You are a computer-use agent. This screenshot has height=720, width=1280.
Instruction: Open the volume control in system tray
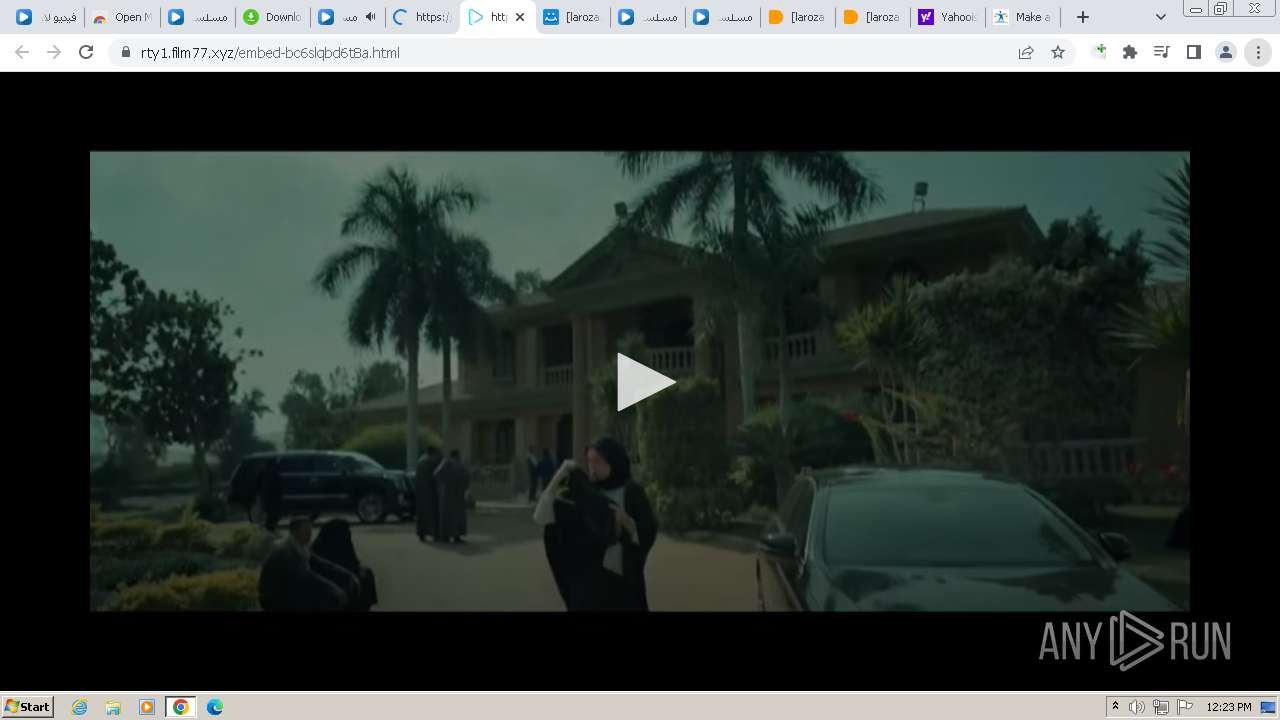point(1137,707)
